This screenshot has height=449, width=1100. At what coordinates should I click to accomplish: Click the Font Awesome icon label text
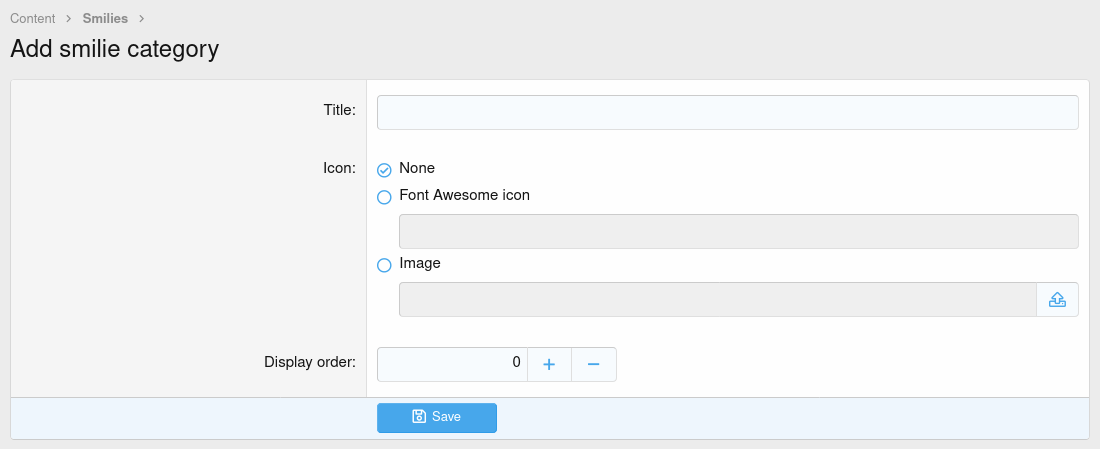pos(464,195)
